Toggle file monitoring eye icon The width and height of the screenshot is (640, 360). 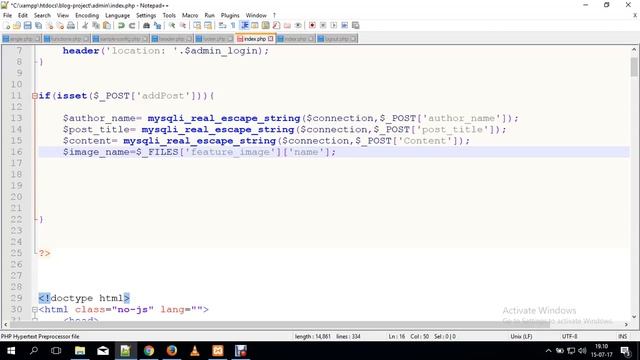click(298, 25)
